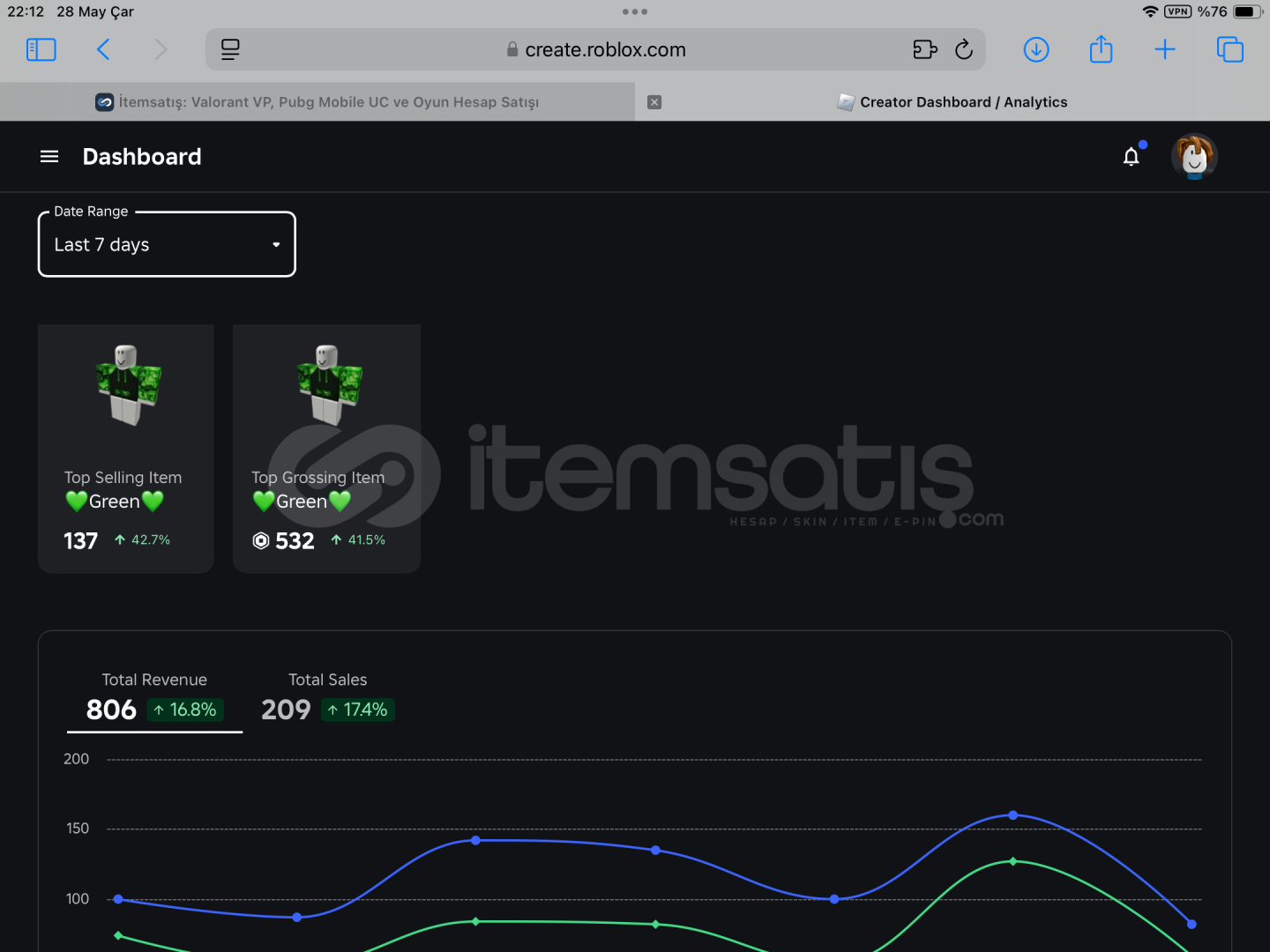
Task: Click the Wi-Fi status icon
Action: (1149, 11)
